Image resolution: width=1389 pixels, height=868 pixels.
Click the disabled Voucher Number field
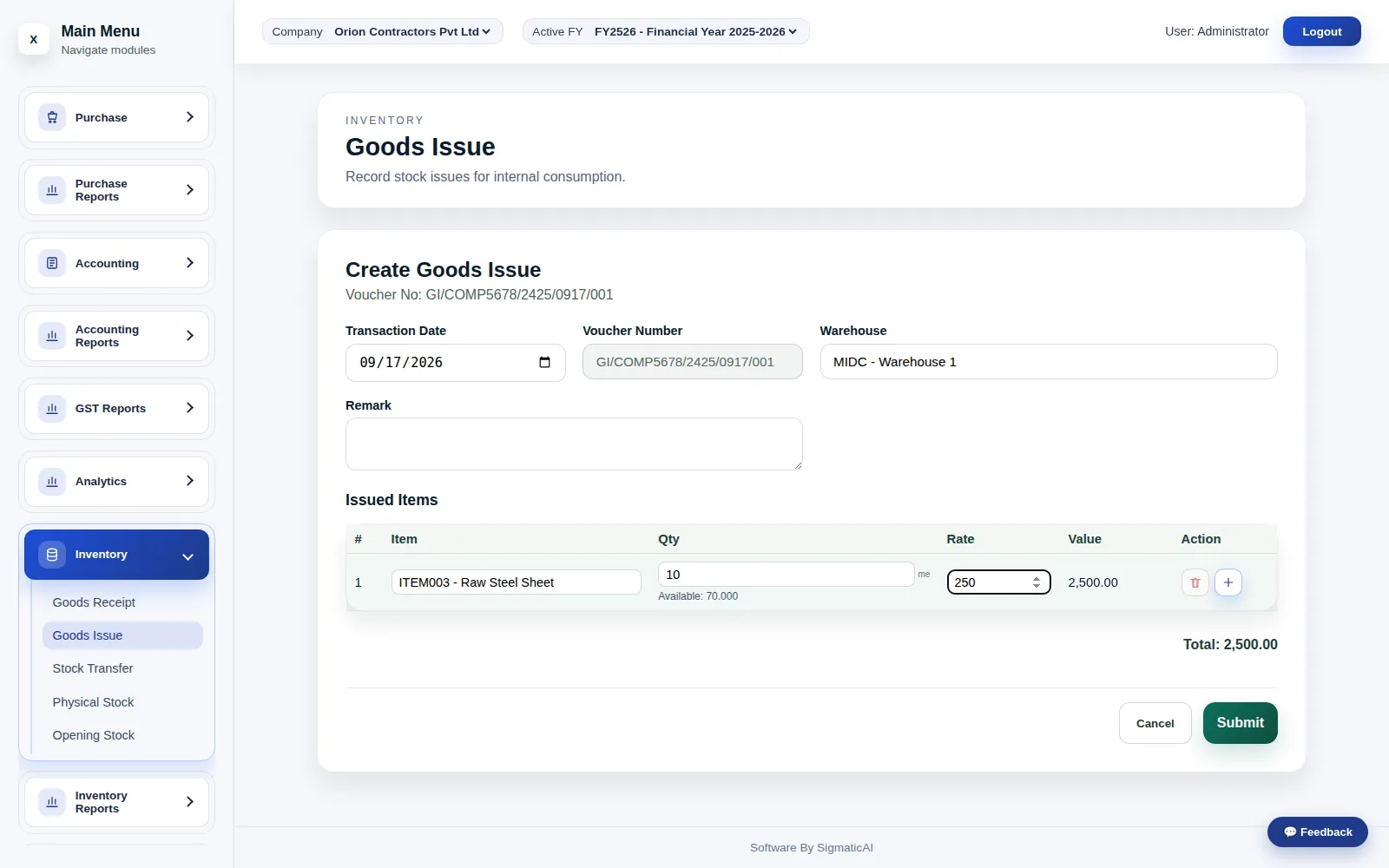(x=692, y=362)
